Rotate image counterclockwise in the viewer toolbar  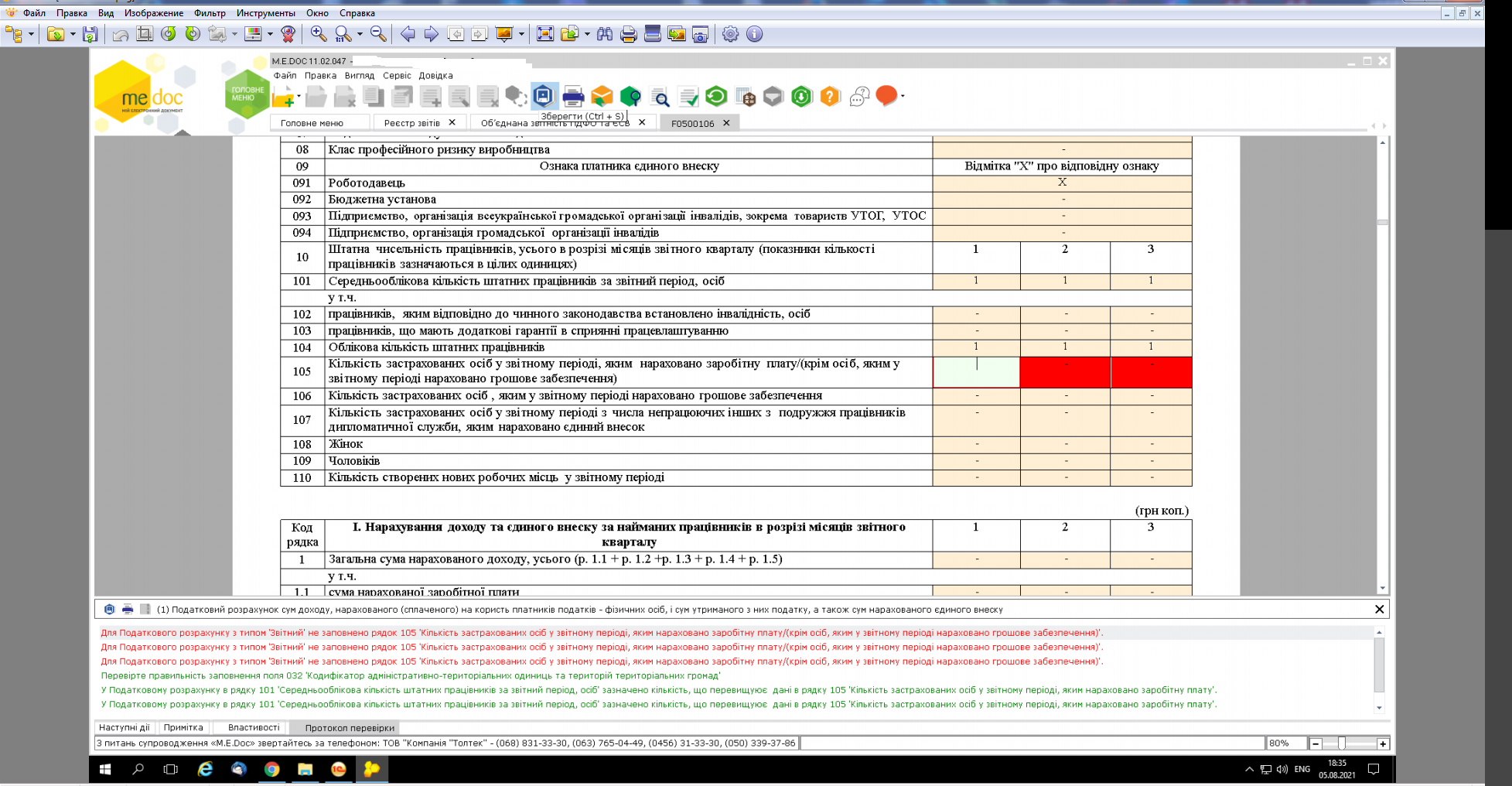point(169,34)
